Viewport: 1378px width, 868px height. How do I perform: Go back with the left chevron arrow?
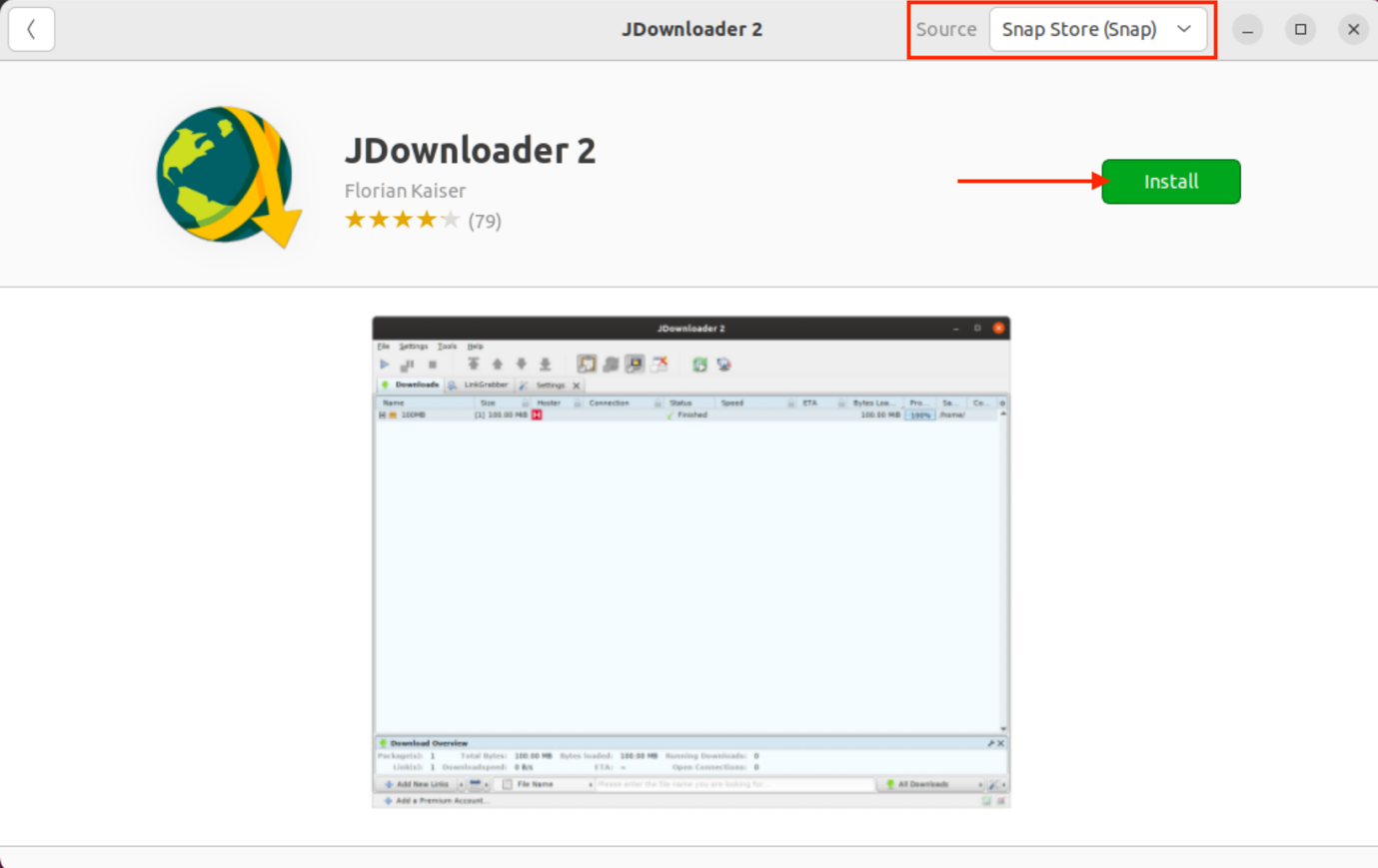(x=31, y=29)
